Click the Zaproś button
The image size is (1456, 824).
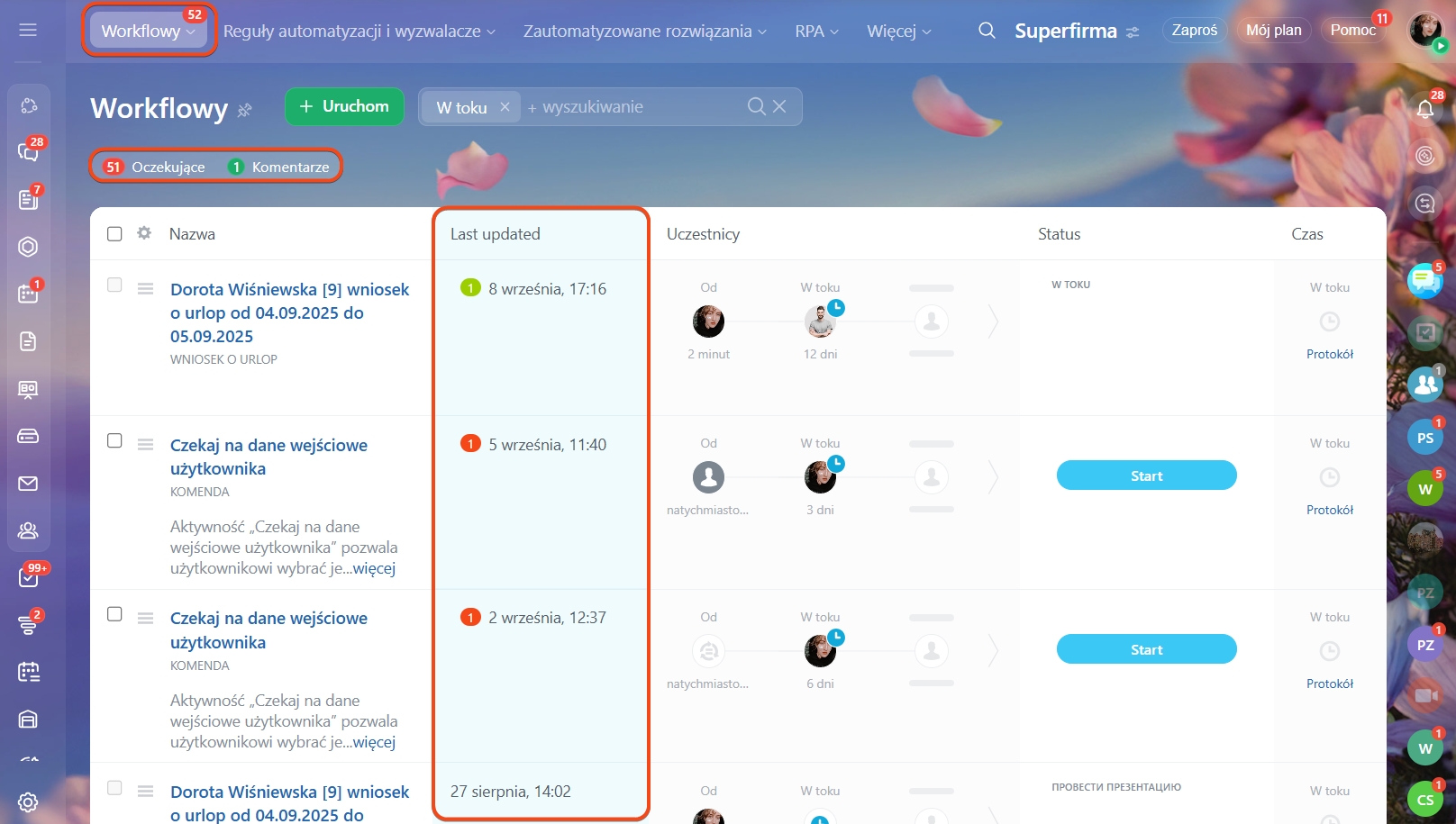[x=1195, y=30]
